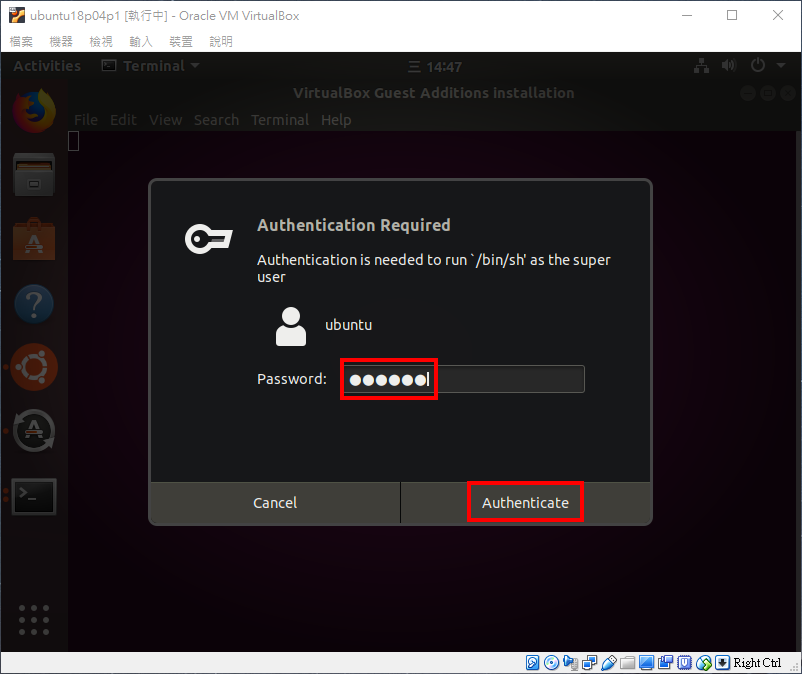The height and width of the screenshot is (674, 802).
Task: Click the network adapters status icon
Action: (x=589, y=663)
